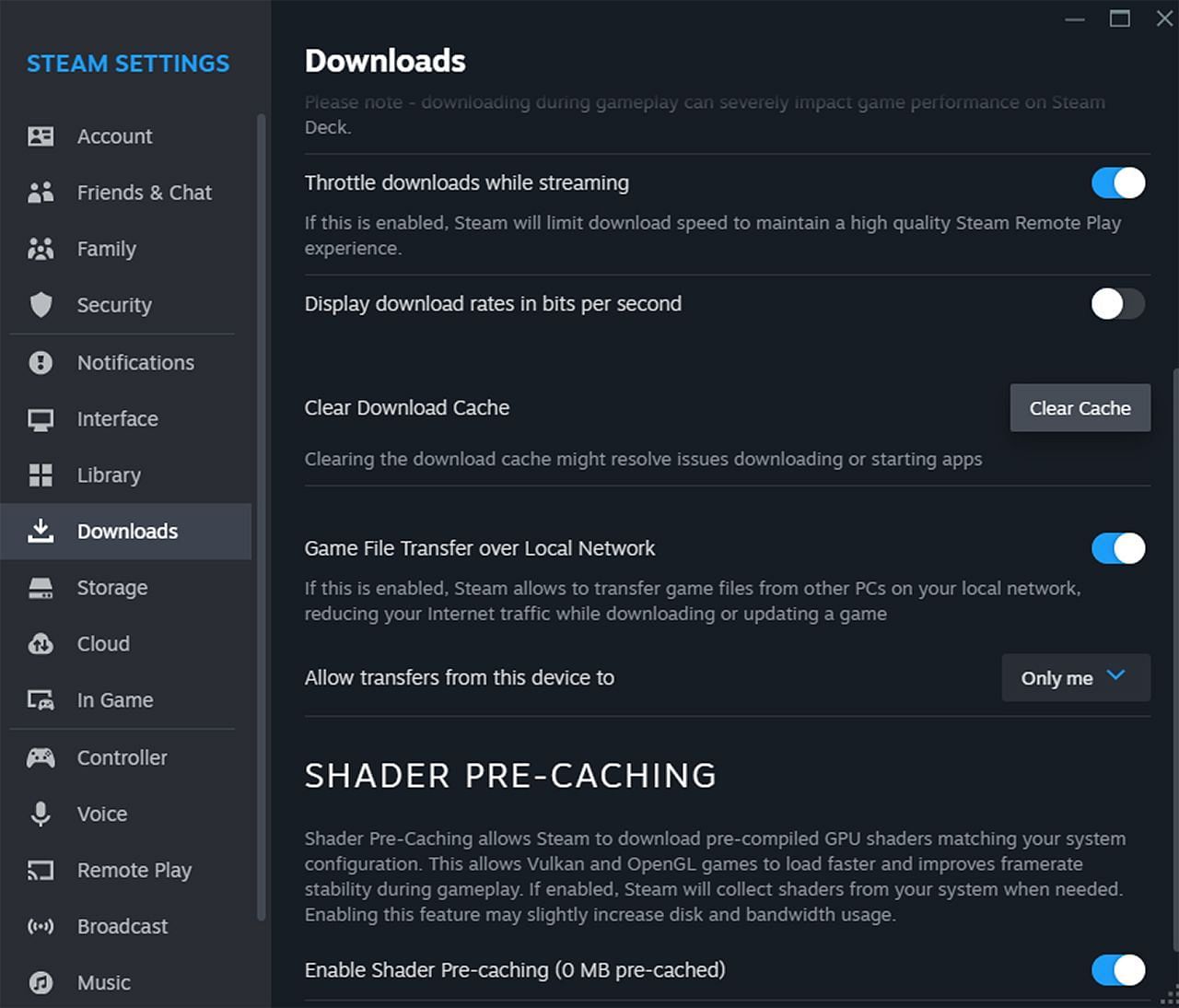Enable Display download rates in bits toggle
1179x1008 pixels.
pos(1118,303)
